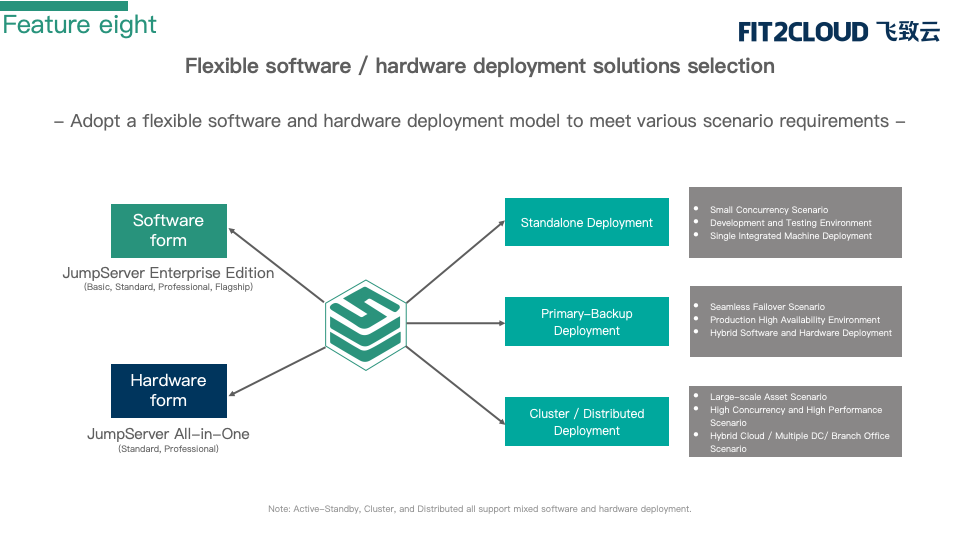The width and height of the screenshot is (960, 540).
Task: Click the Note about mixed deployment footer
Action: [479, 509]
